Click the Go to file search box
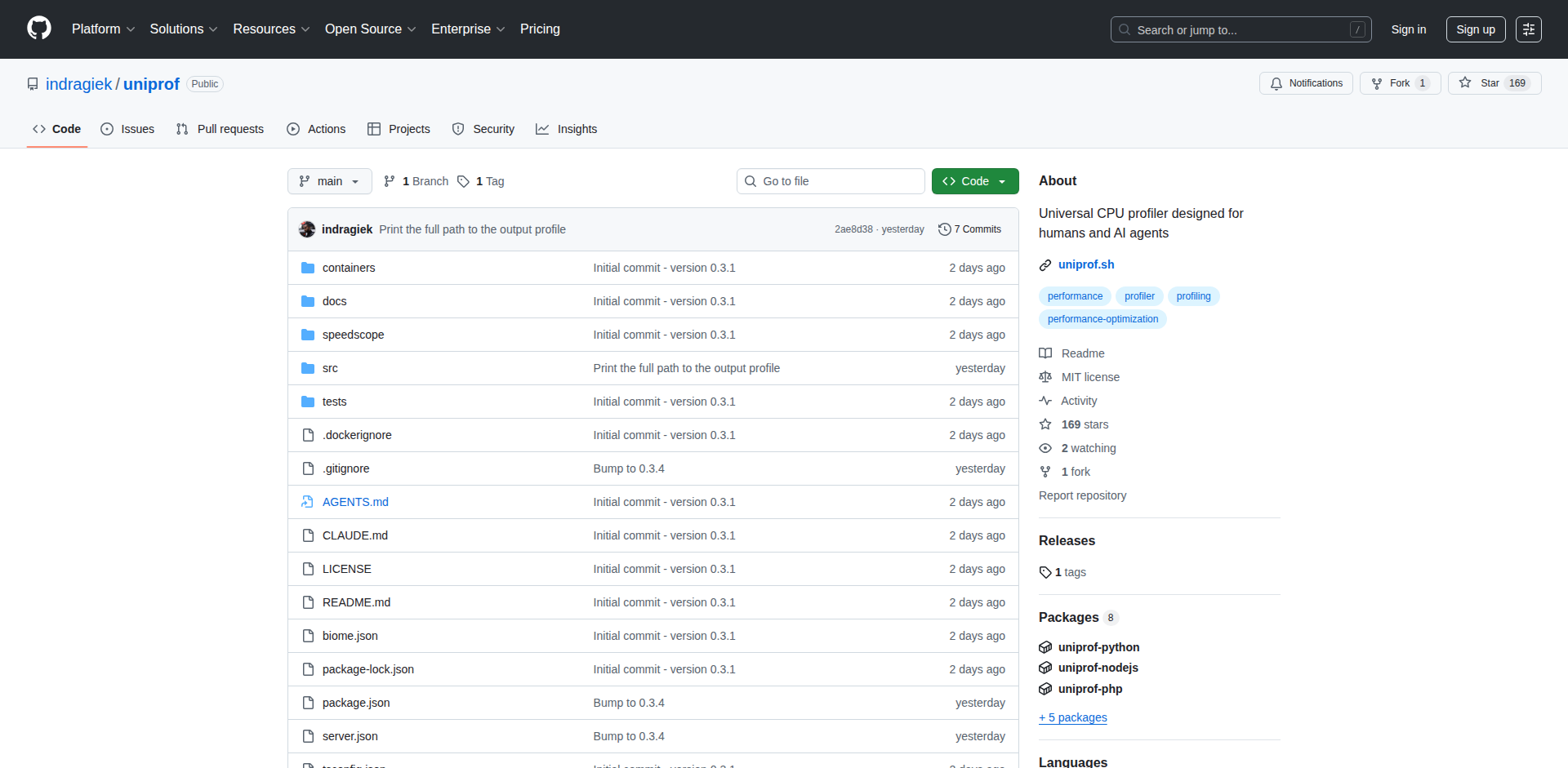This screenshot has width=1568, height=768. 831,181
